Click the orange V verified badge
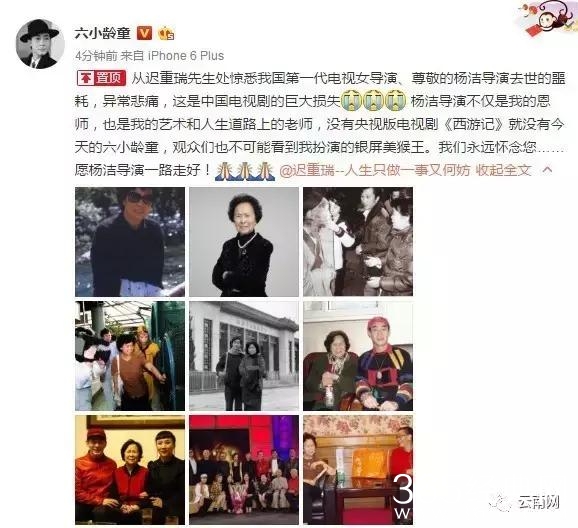 [144, 33]
